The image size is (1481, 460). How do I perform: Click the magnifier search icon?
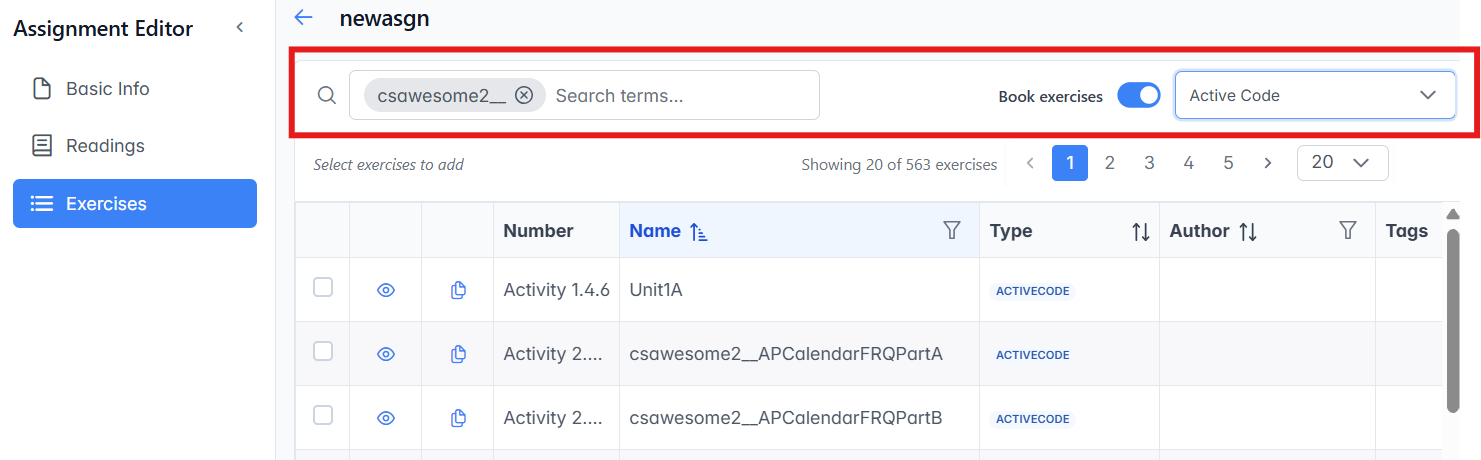pyautogui.click(x=326, y=96)
